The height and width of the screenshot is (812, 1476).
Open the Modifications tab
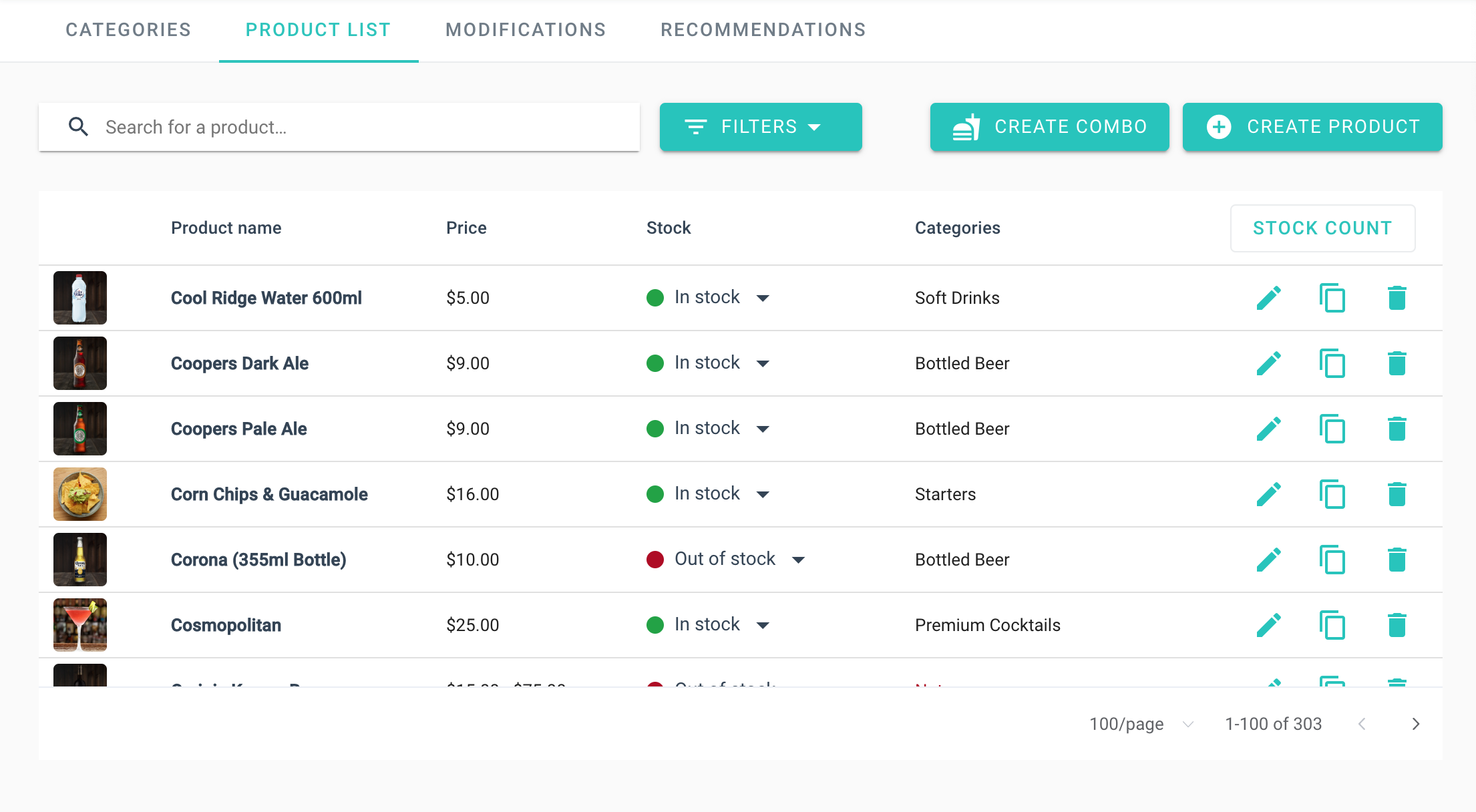526,30
